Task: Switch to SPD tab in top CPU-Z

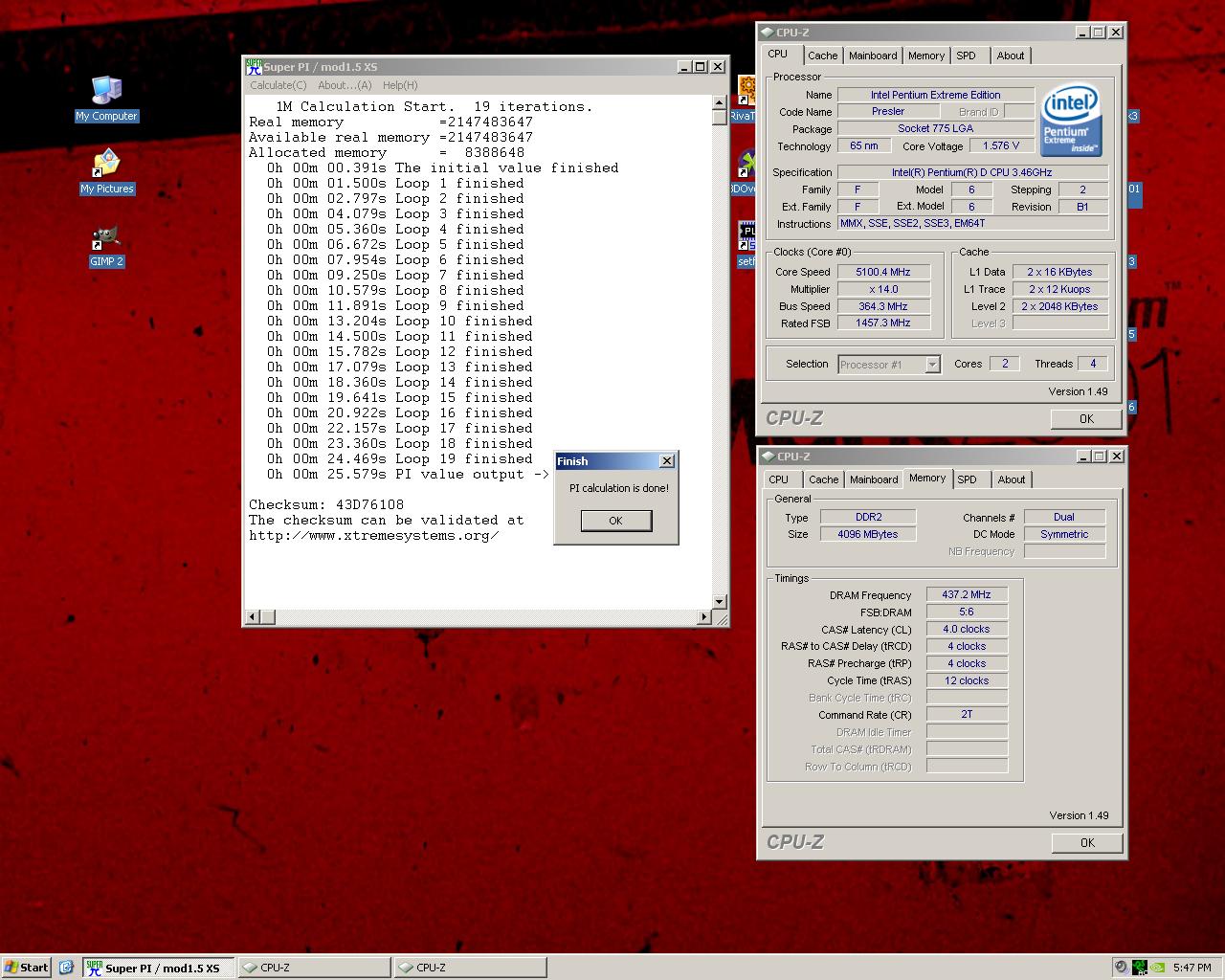Action: point(967,56)
